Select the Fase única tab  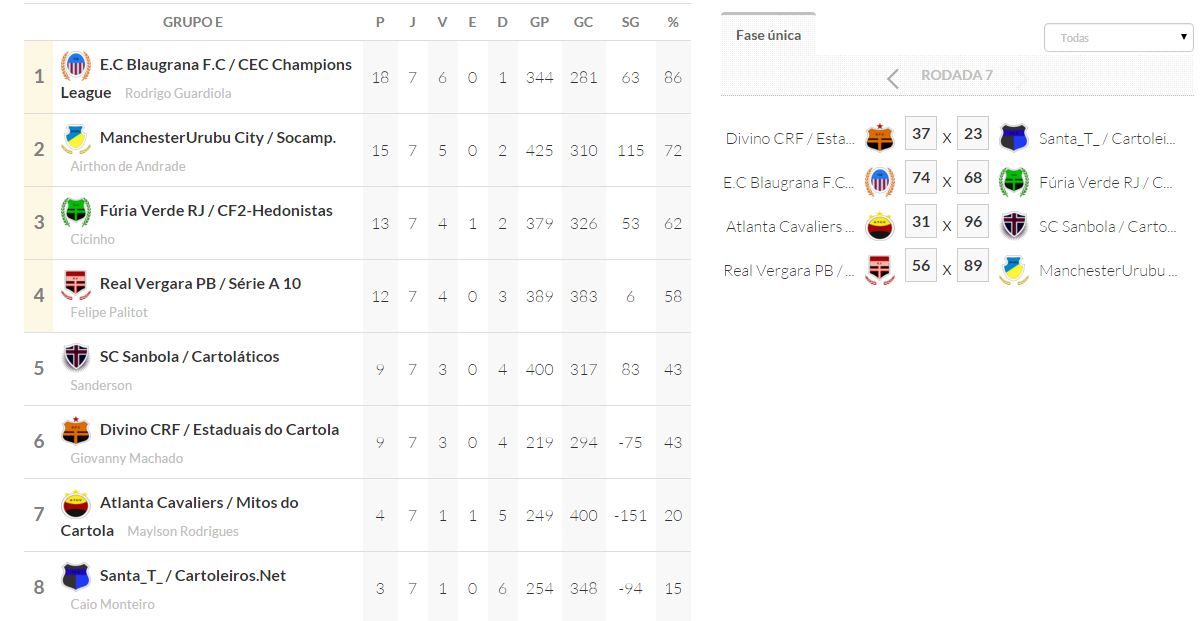[768, 35]
